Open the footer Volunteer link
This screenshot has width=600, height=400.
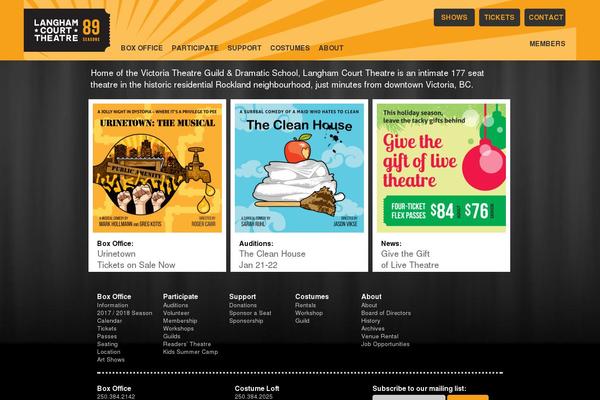click(176, 313)
